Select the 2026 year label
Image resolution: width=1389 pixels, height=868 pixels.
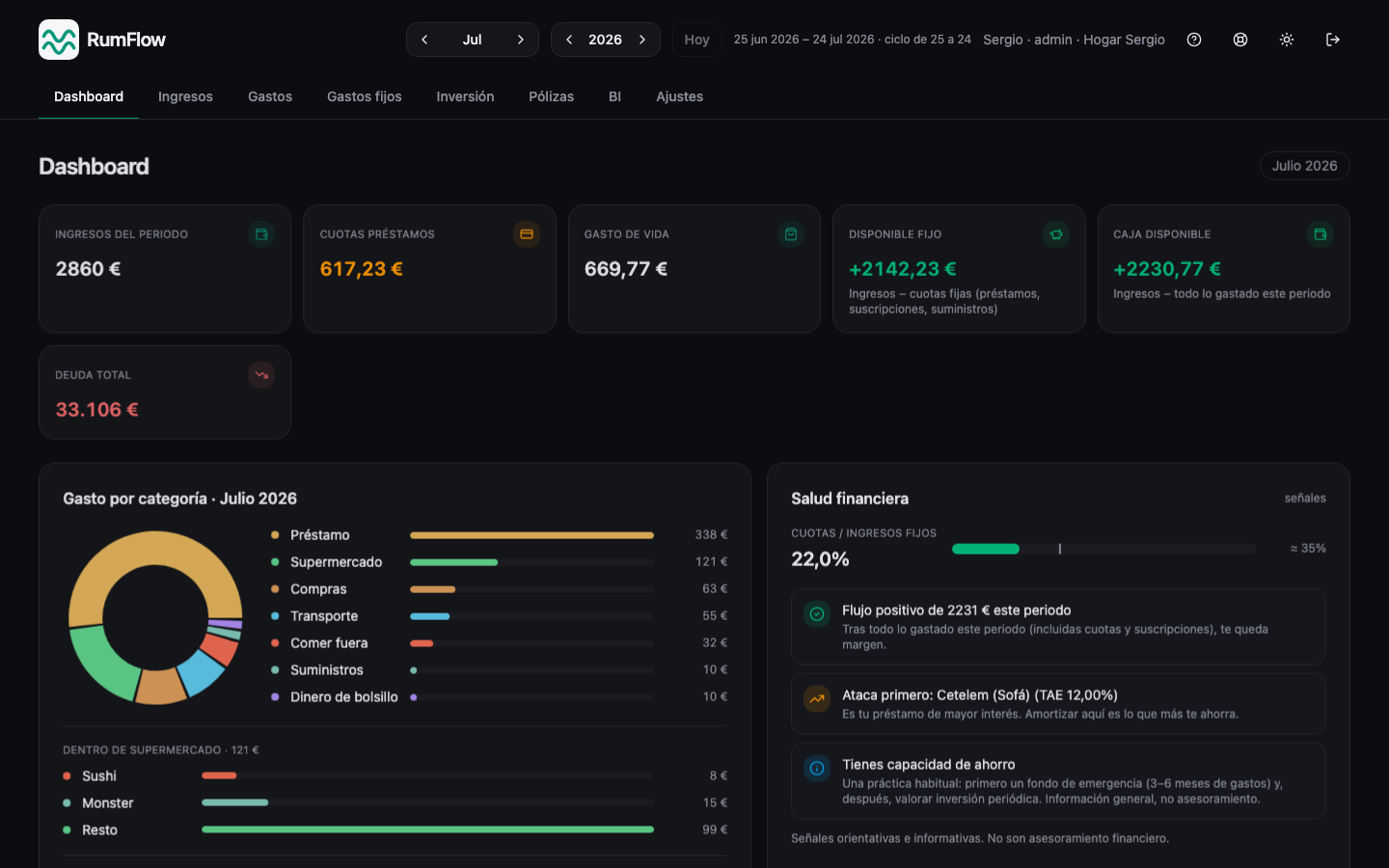click(605, 40)
